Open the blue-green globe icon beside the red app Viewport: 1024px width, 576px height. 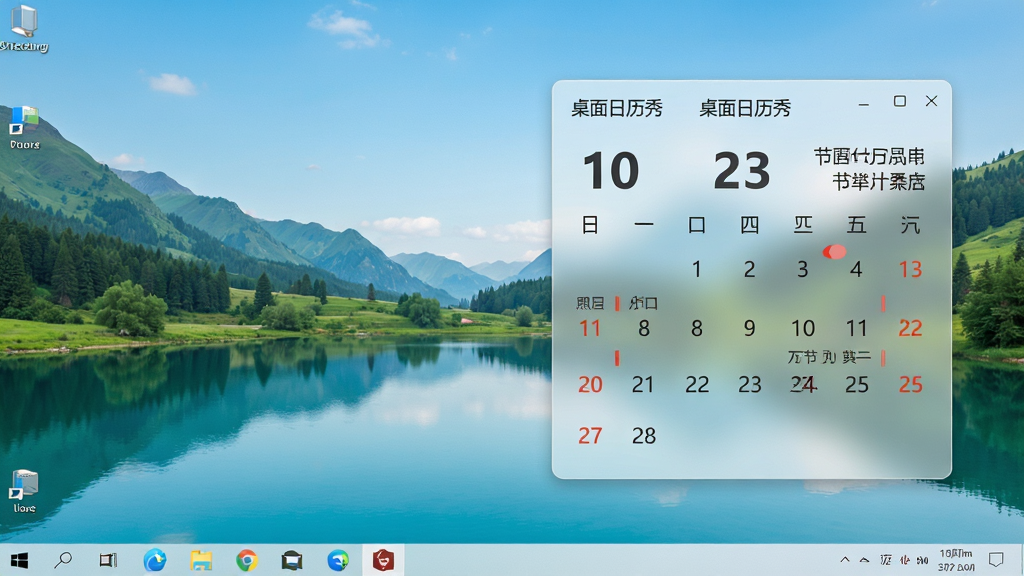pyautogui.click(x=338, y=560)
